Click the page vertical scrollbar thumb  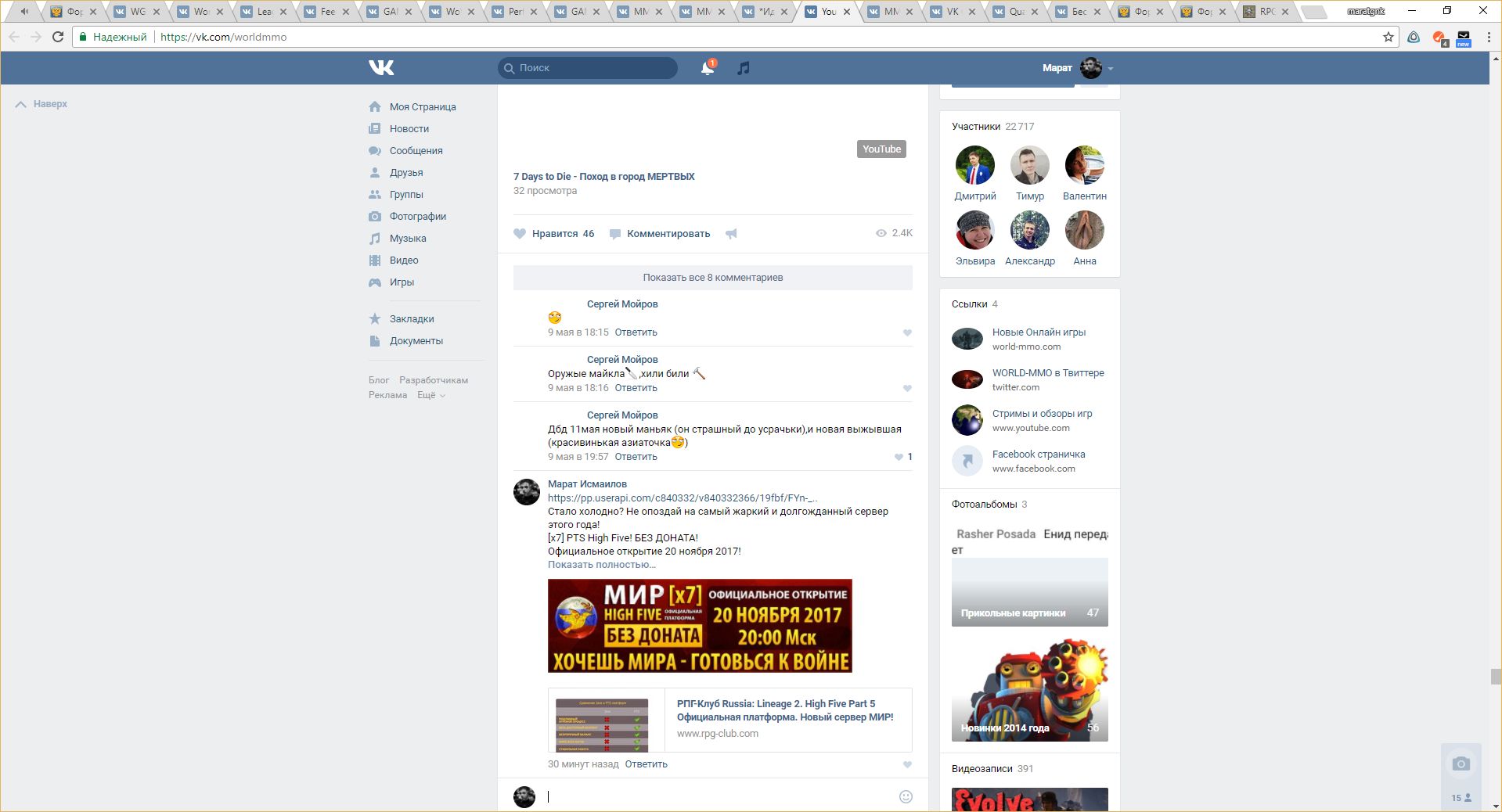click(x=1496, y=677)
